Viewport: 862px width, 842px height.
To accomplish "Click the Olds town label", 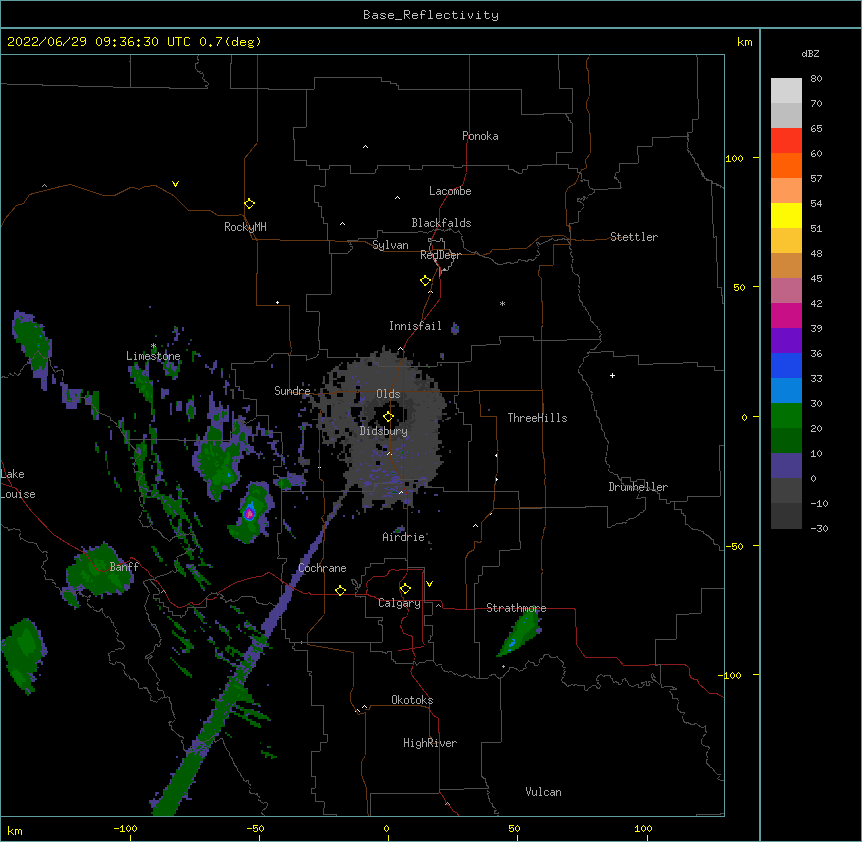I will point(388,394).
